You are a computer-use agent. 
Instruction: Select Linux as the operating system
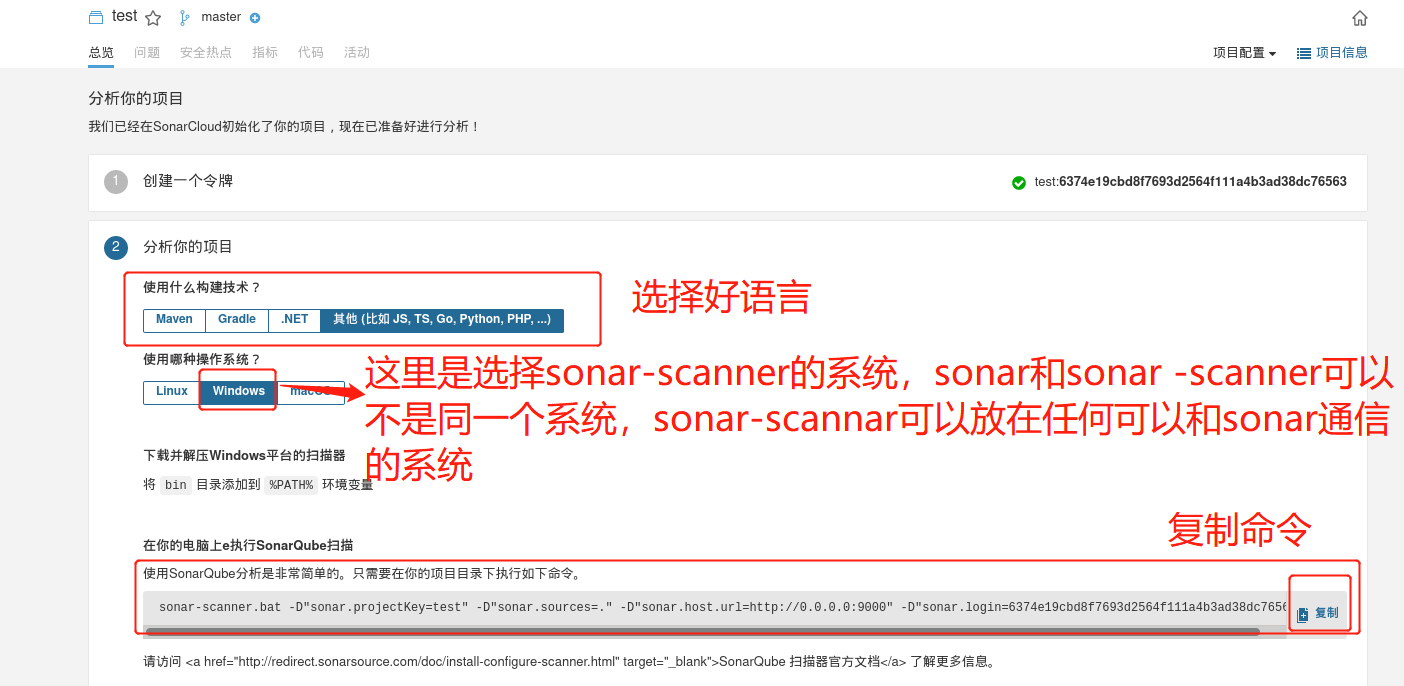coord(172,392)
